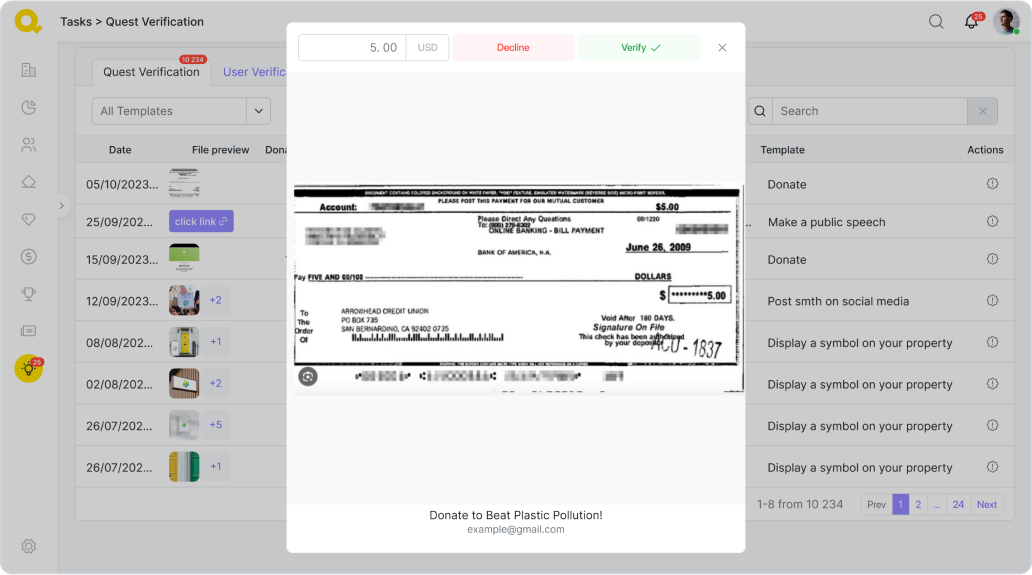Screen dimensions: 1032x575
Task: Open the pie chart icon in sidebar
Action: click(29, 107)
